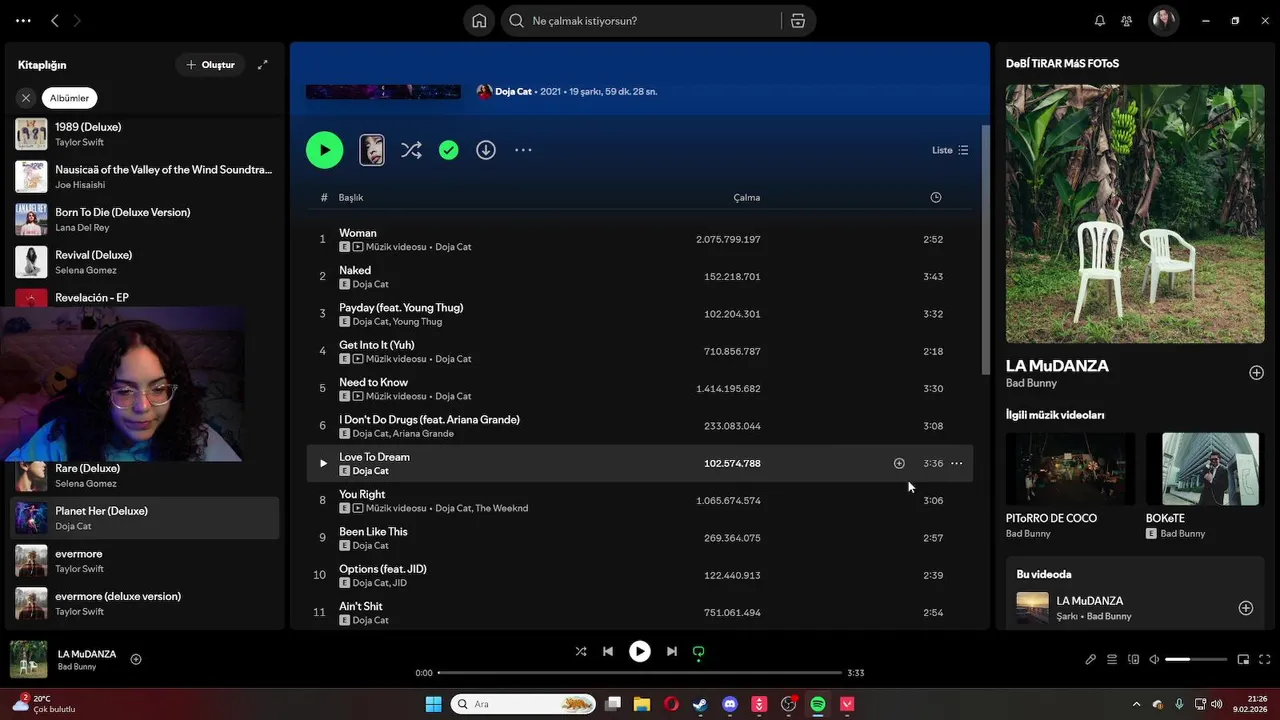Open the PIToRRO DE COCO video thumbnail
This screenshot has height=720, width=1280.
point(1070,469)
